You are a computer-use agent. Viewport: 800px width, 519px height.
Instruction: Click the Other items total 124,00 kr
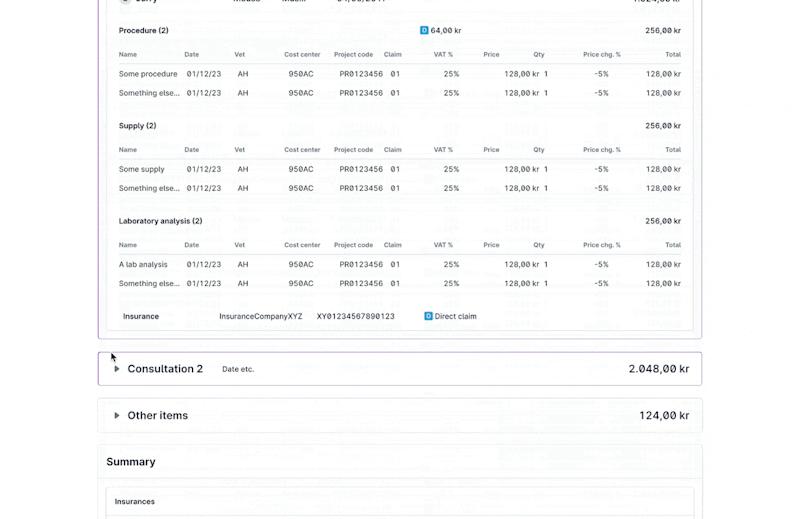664,415
